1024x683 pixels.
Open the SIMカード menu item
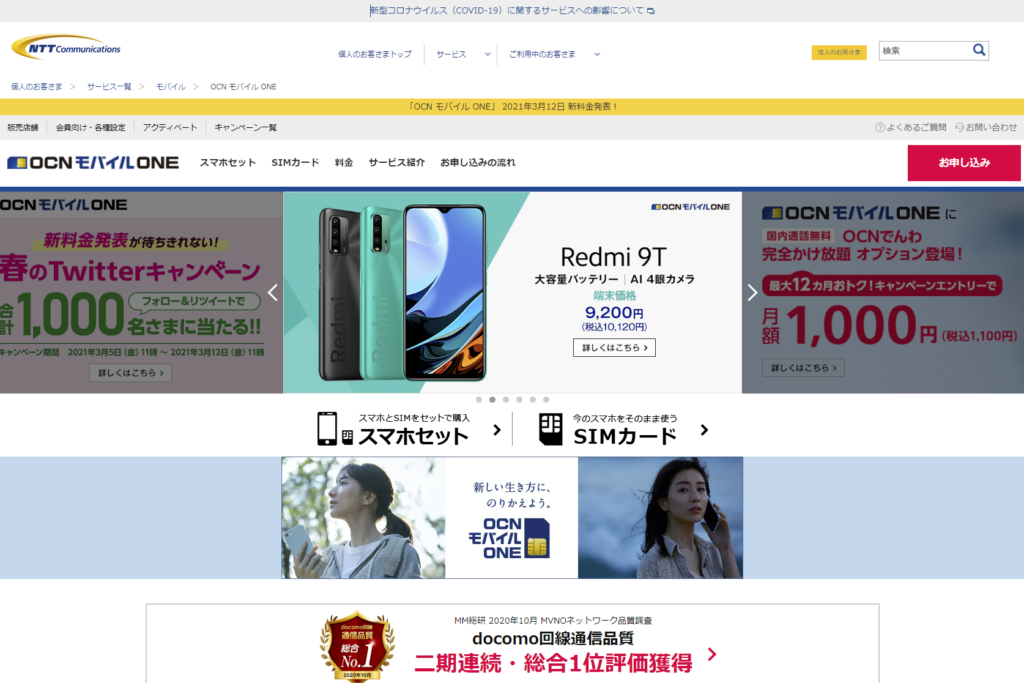click(295, 163)
